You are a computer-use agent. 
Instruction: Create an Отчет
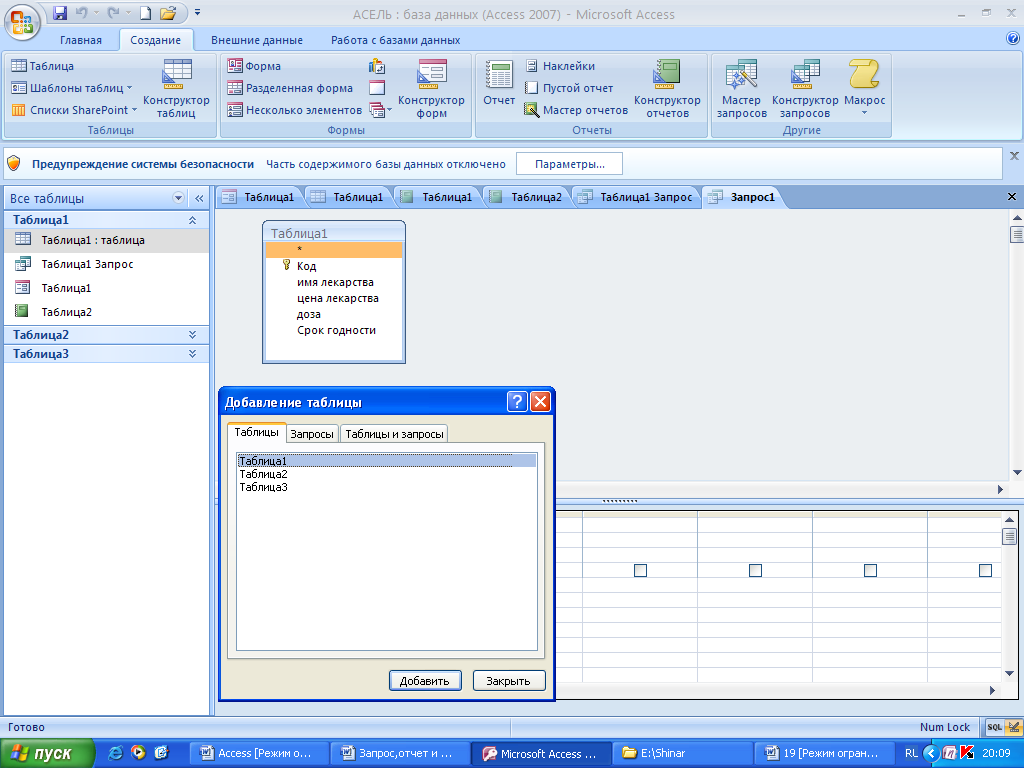click(499, 83)
